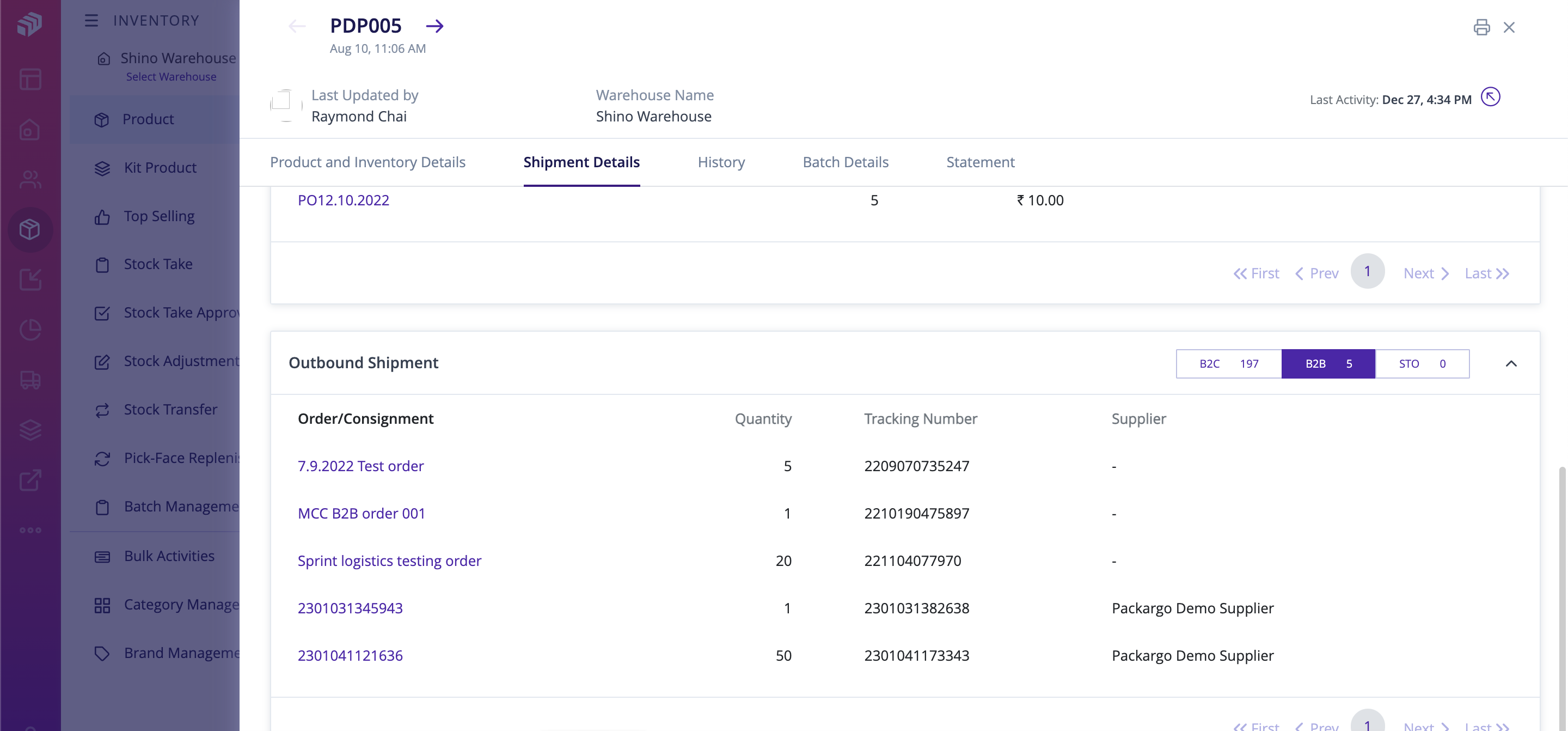Click Select Warehouse link
The image size is (1568, 731).
click(171, 77)
